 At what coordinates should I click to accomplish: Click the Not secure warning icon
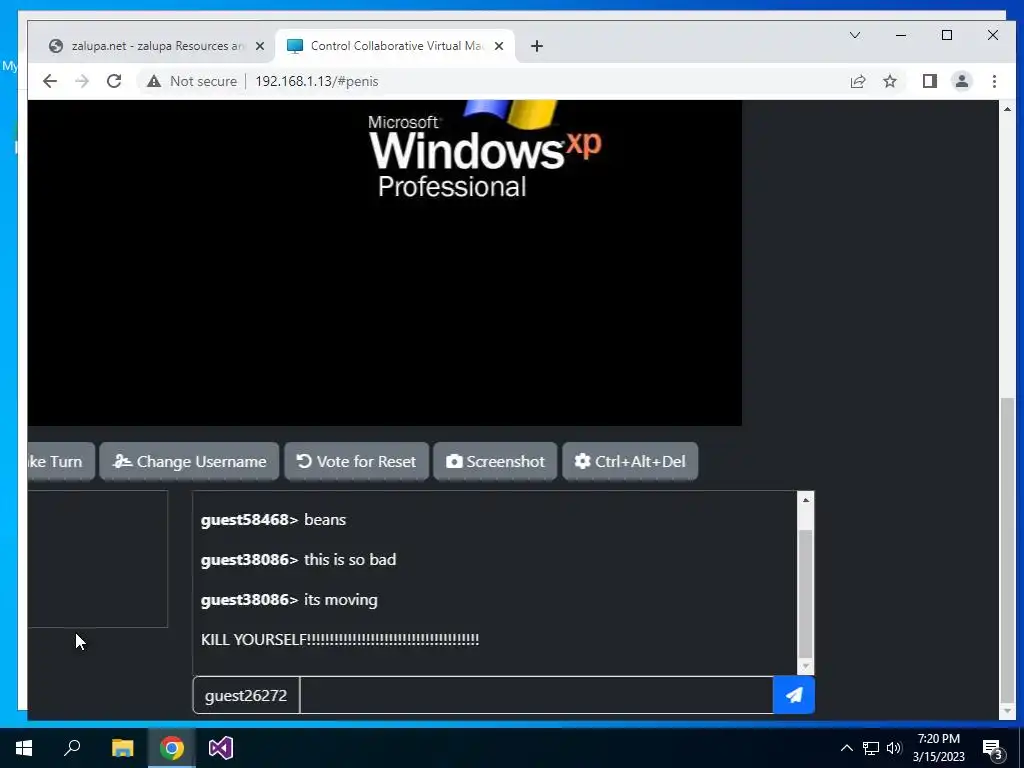point(154,81)
